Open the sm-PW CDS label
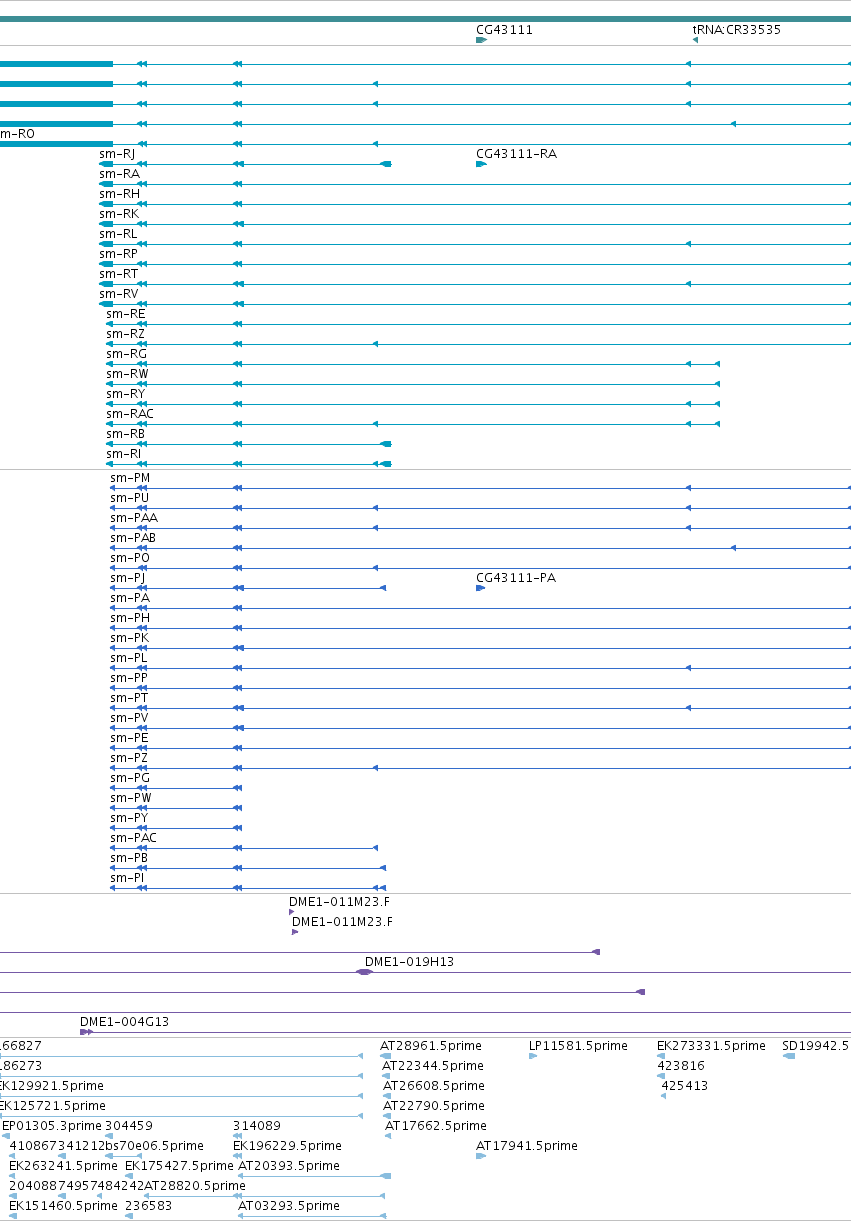851x1221 pixels. pyautogui.click(x=131, y=798)
